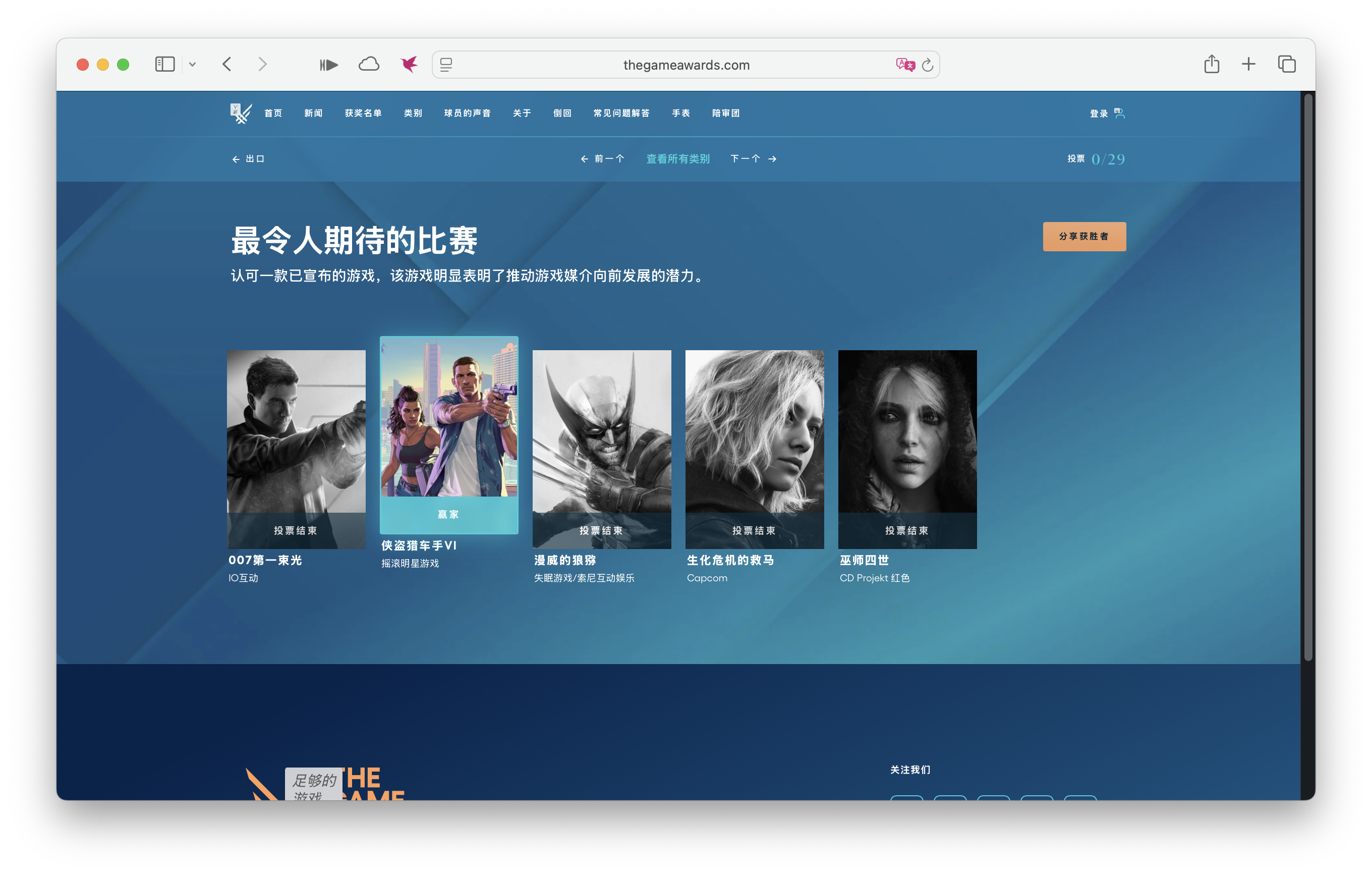Viewport: 1372px width, 875px height.
Task: Select 新闻 in the navigation menu
Action: (313, 113)
